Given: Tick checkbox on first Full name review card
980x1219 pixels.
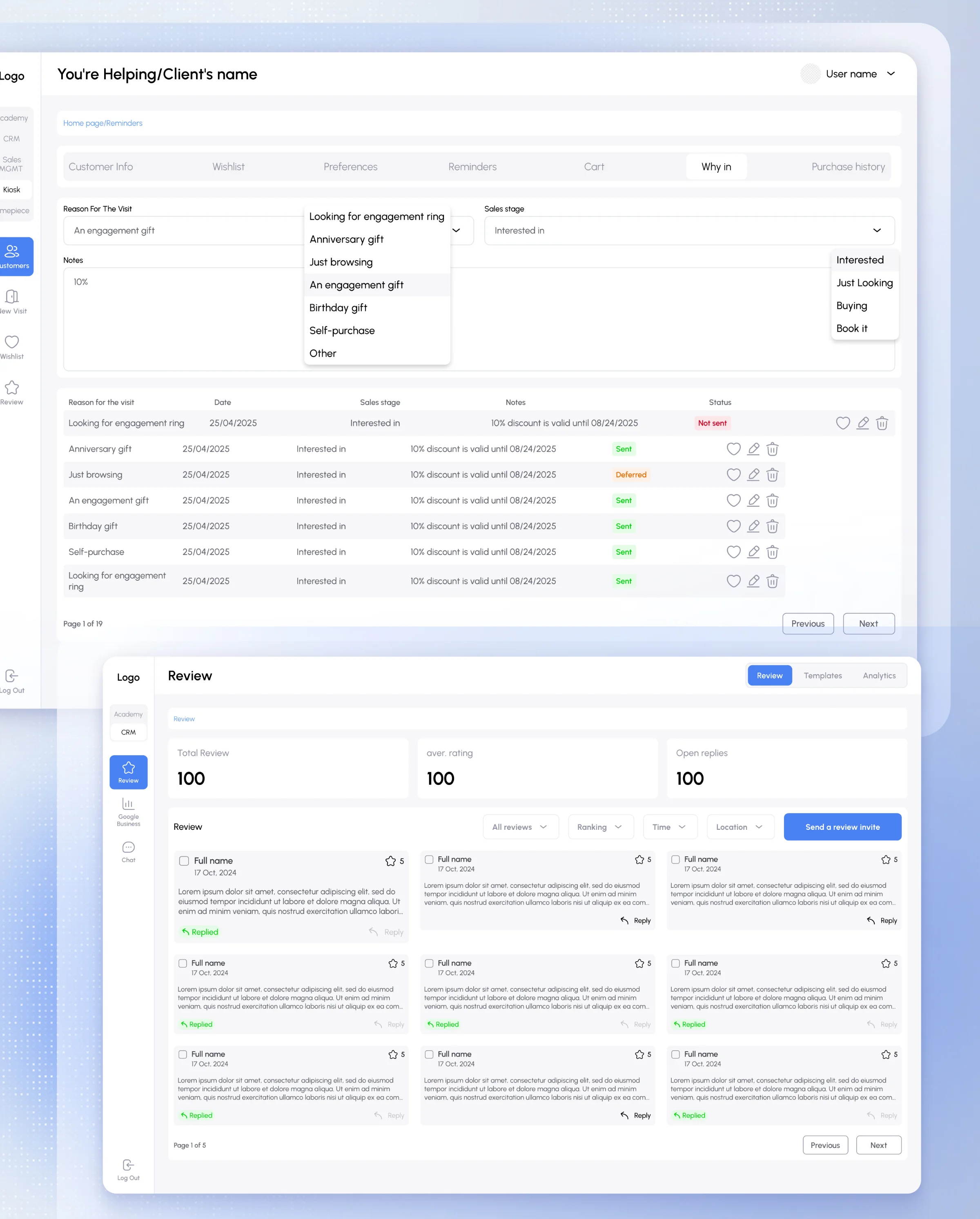Looking at the screenshot, I should pos(184,860).
